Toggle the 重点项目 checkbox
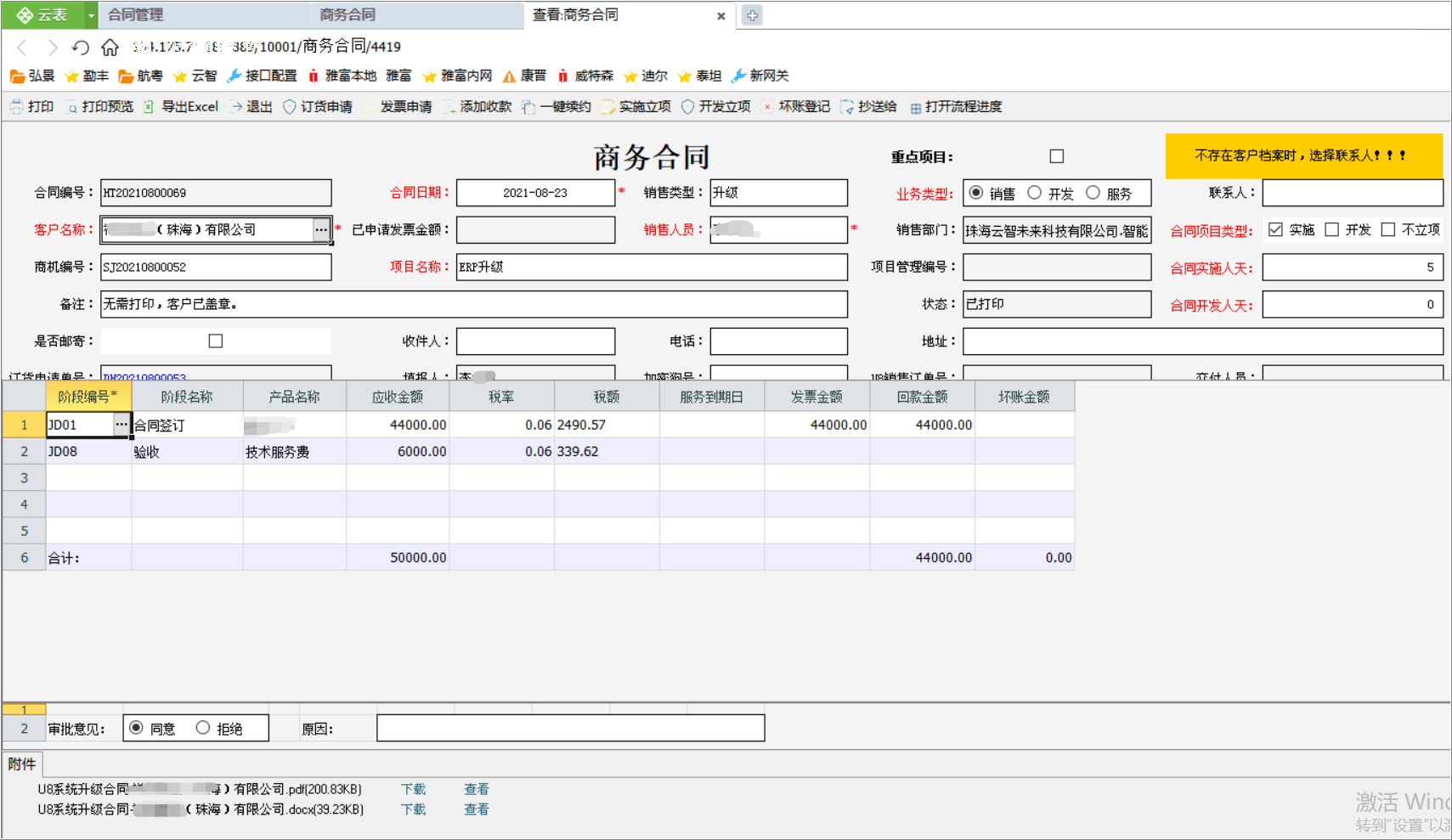This screenshot has width=1452, height=840. tap(1057, 156)
